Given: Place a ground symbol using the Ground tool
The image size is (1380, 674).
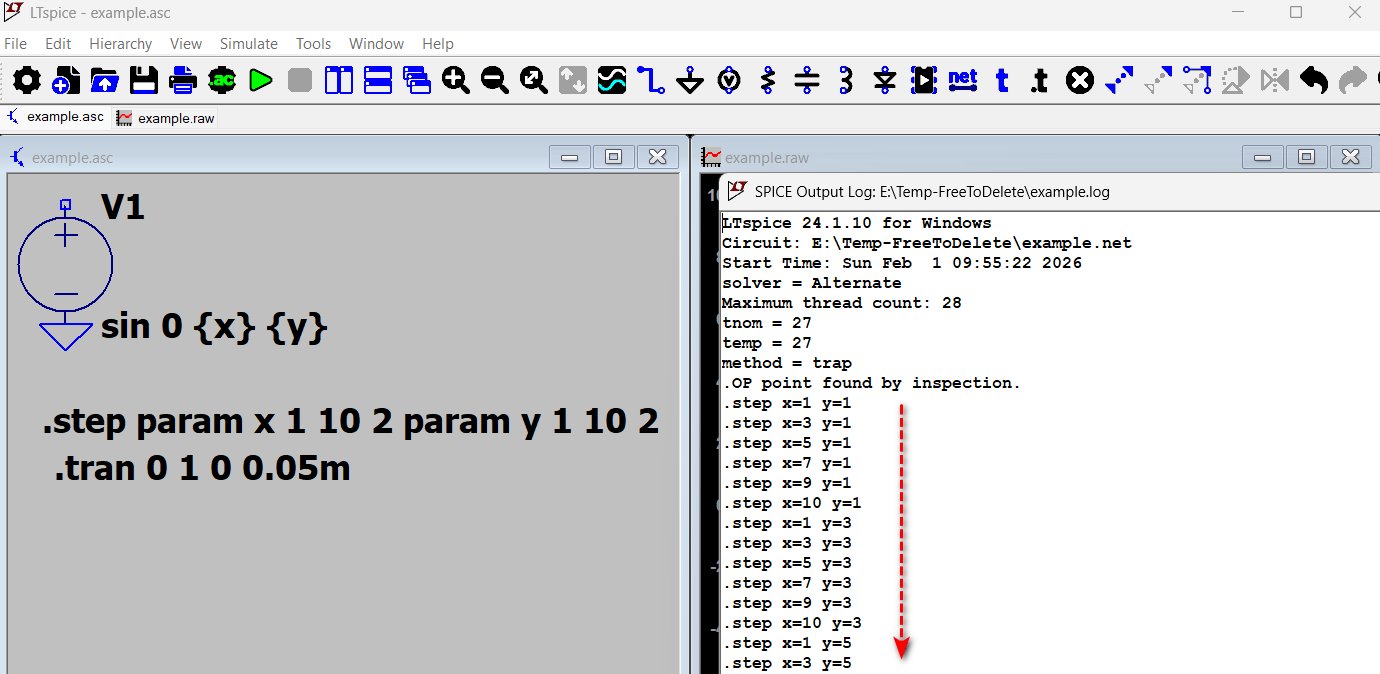Looking at the screenshot, I should 690,81.
